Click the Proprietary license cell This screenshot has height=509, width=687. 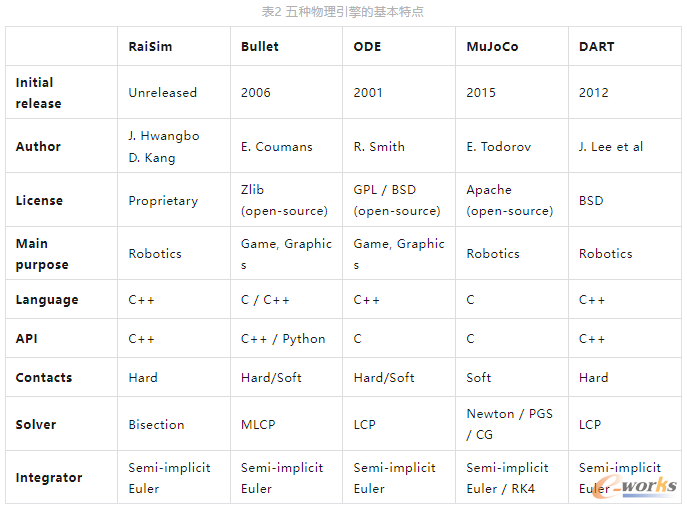point(163,201)
